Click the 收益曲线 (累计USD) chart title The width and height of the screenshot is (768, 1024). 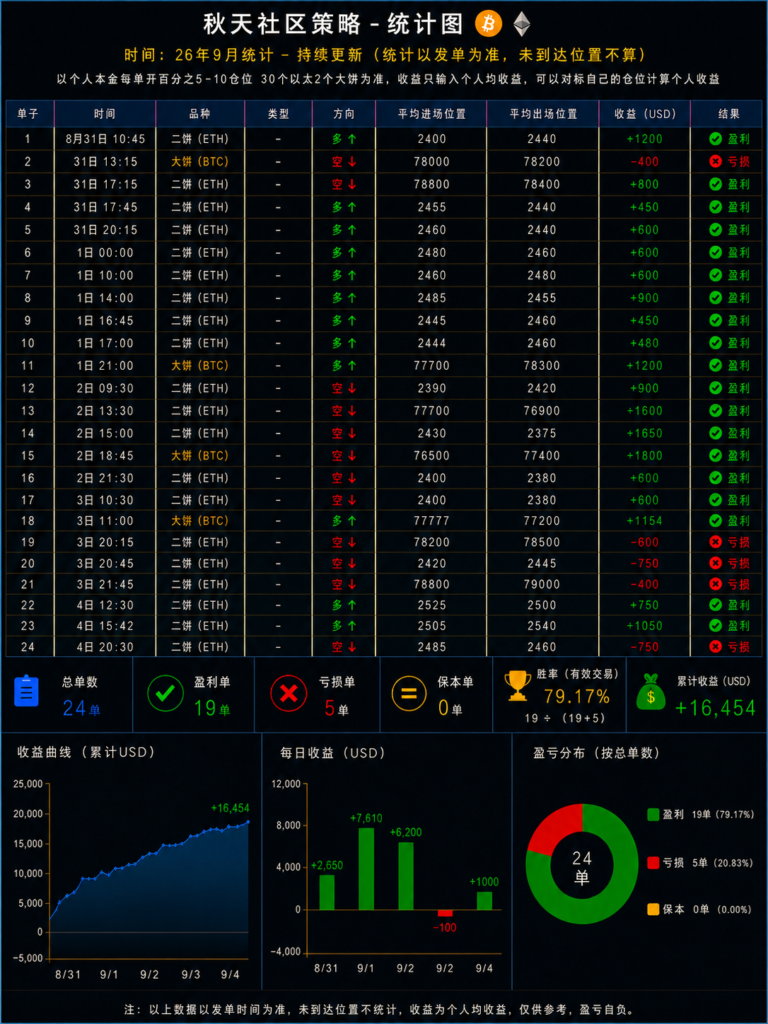pos(86,752)
